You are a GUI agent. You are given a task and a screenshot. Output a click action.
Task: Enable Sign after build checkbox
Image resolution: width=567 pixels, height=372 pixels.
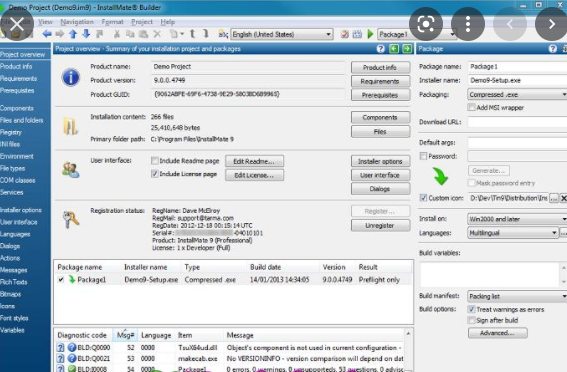click(471, 320)
